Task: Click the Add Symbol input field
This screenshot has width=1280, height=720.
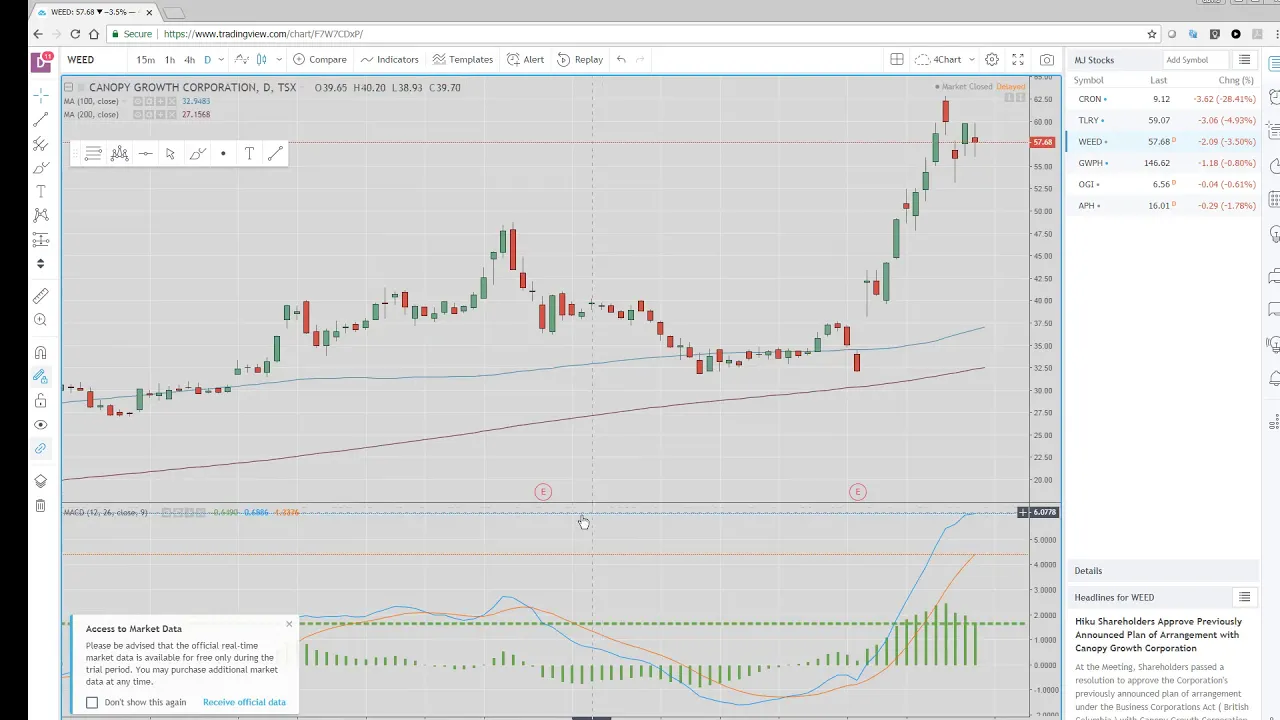Action: coord(1194,60)
